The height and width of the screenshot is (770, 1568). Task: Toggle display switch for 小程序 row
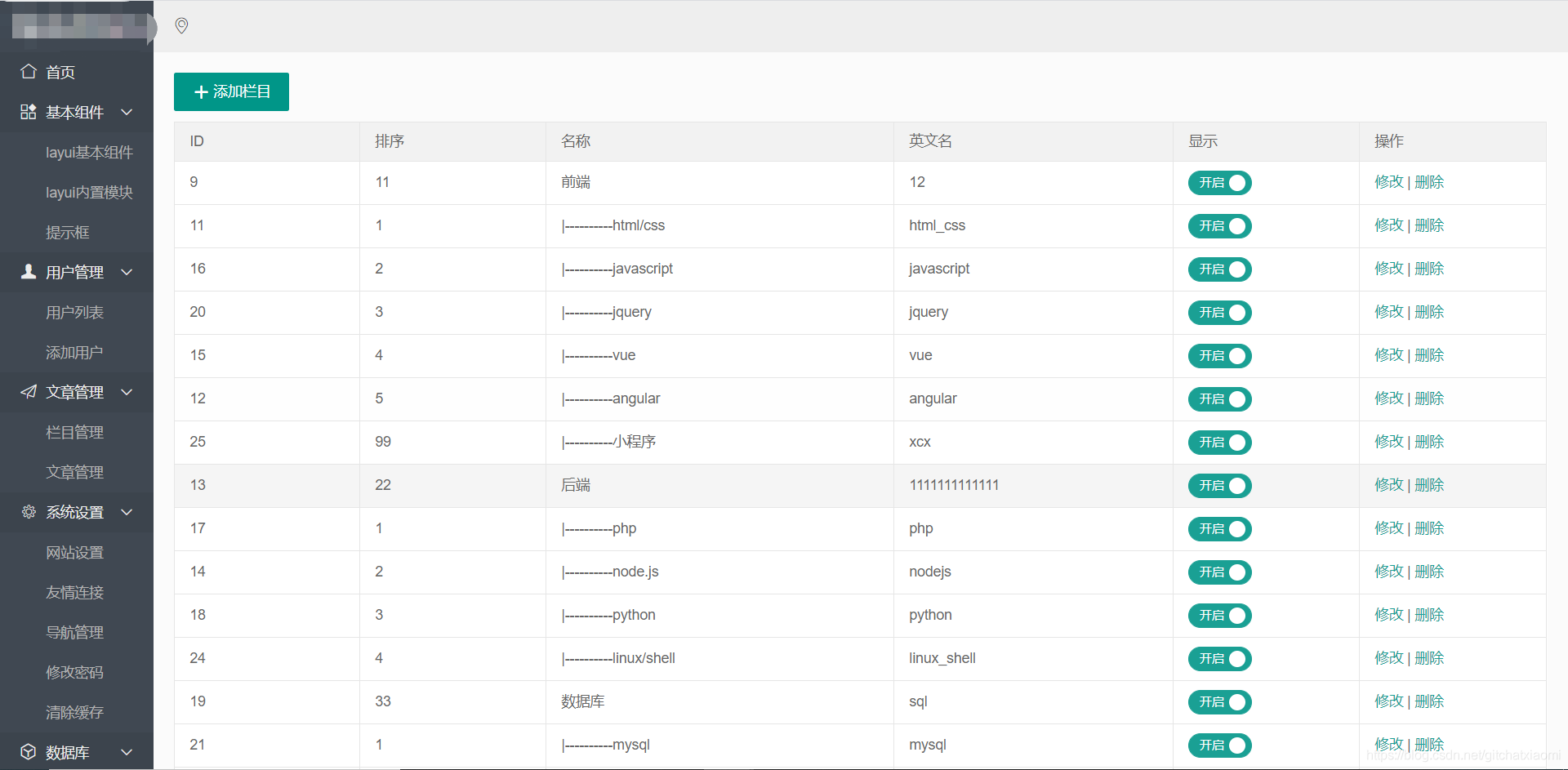click(x=1219, y=443)
